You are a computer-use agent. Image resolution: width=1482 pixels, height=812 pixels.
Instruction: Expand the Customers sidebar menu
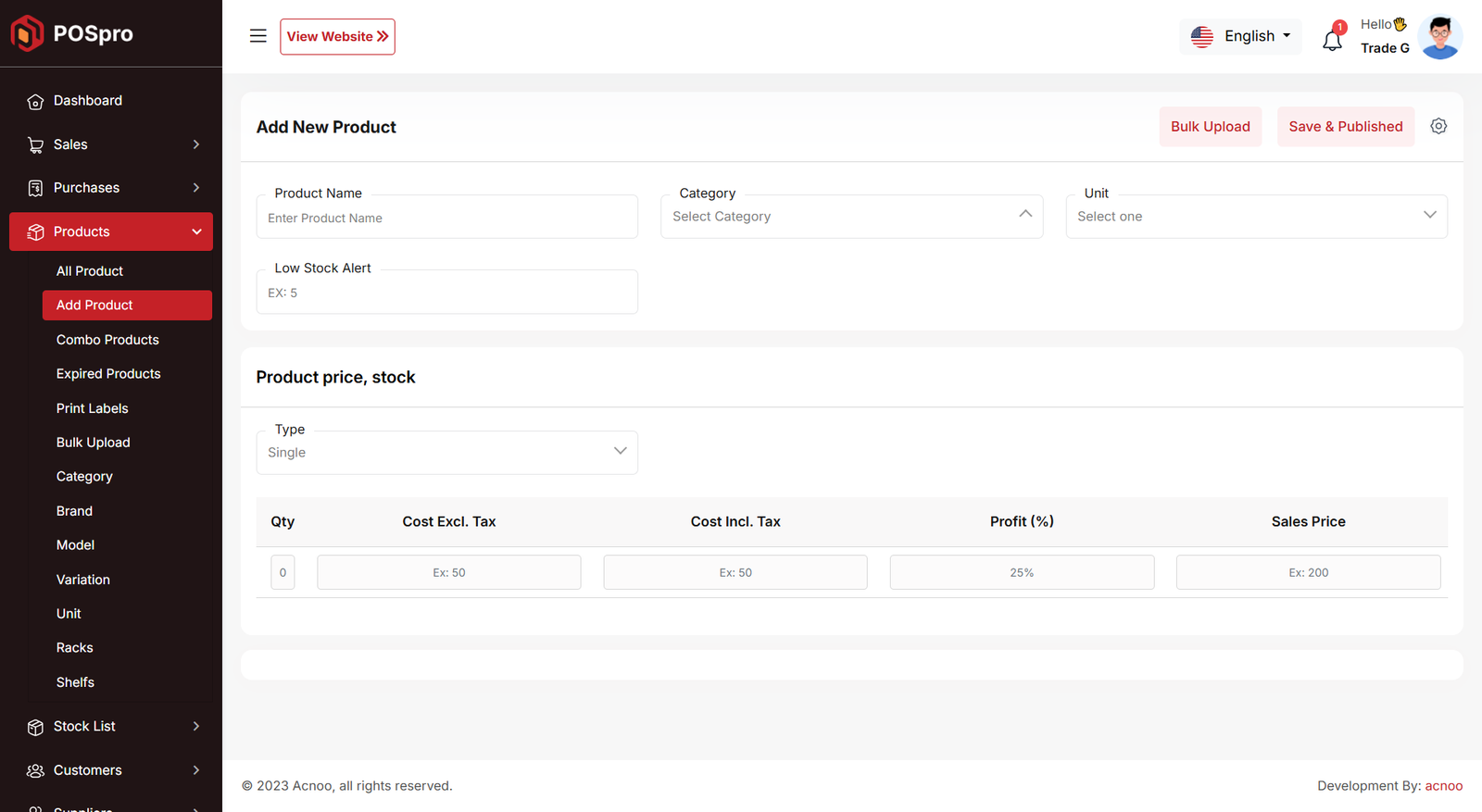[111, 770]
